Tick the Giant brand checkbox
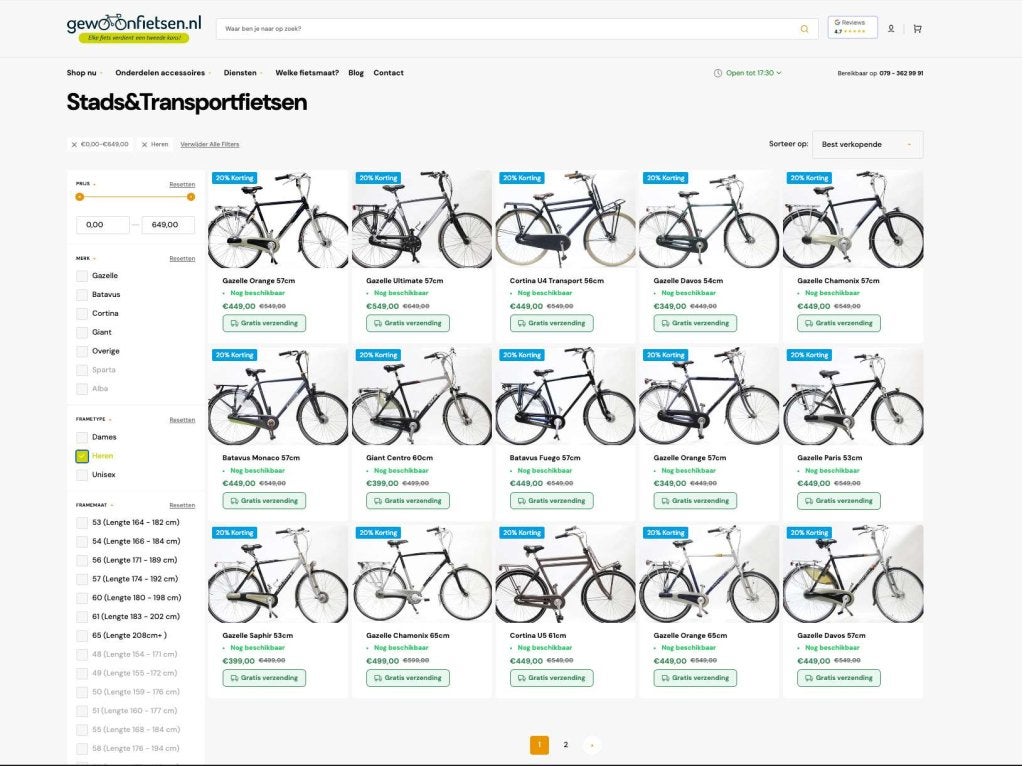This screenshot has height=766, width=1024. coord(82,333)
